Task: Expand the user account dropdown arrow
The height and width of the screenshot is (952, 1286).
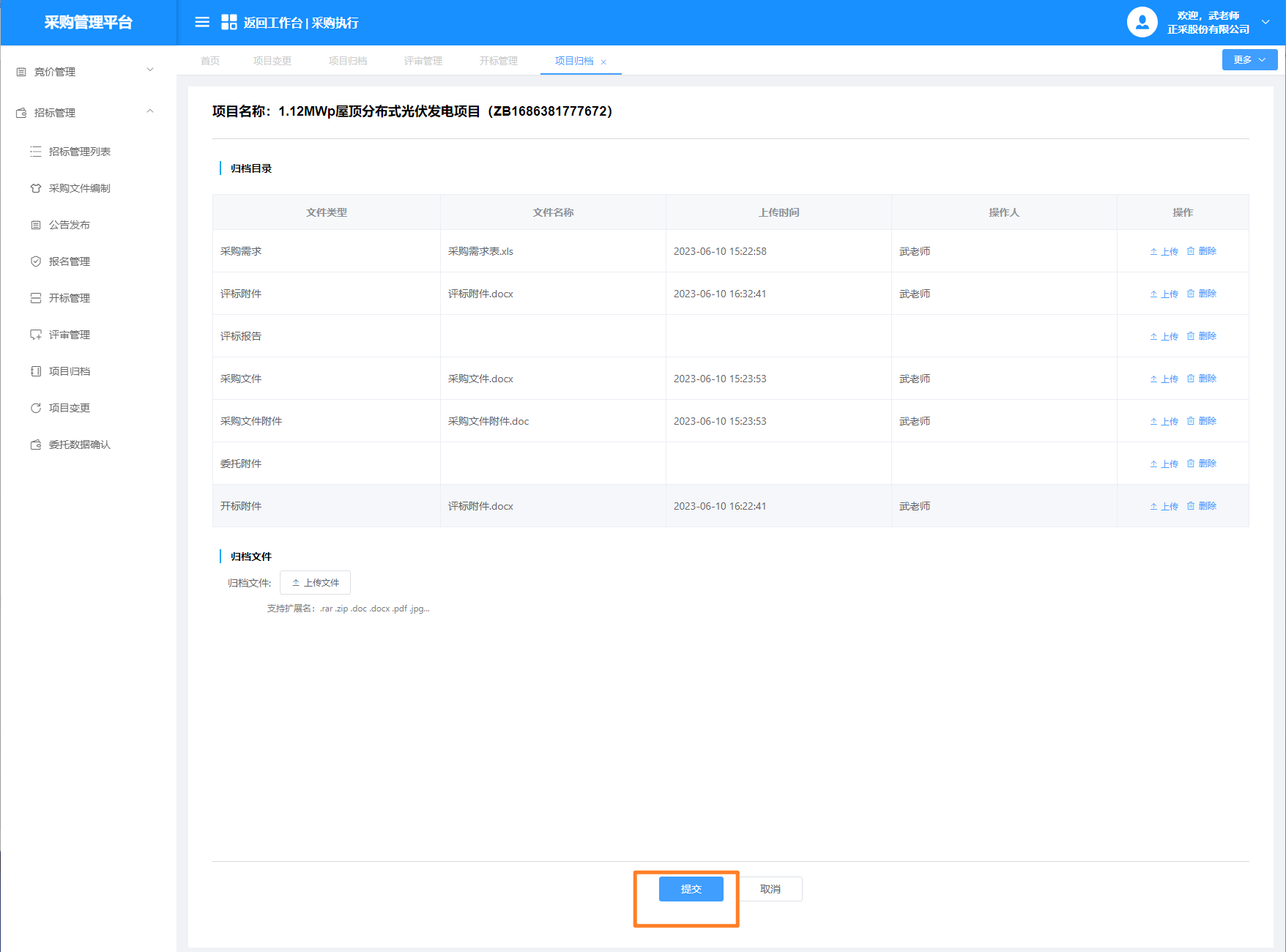Action: (1265, 22)
